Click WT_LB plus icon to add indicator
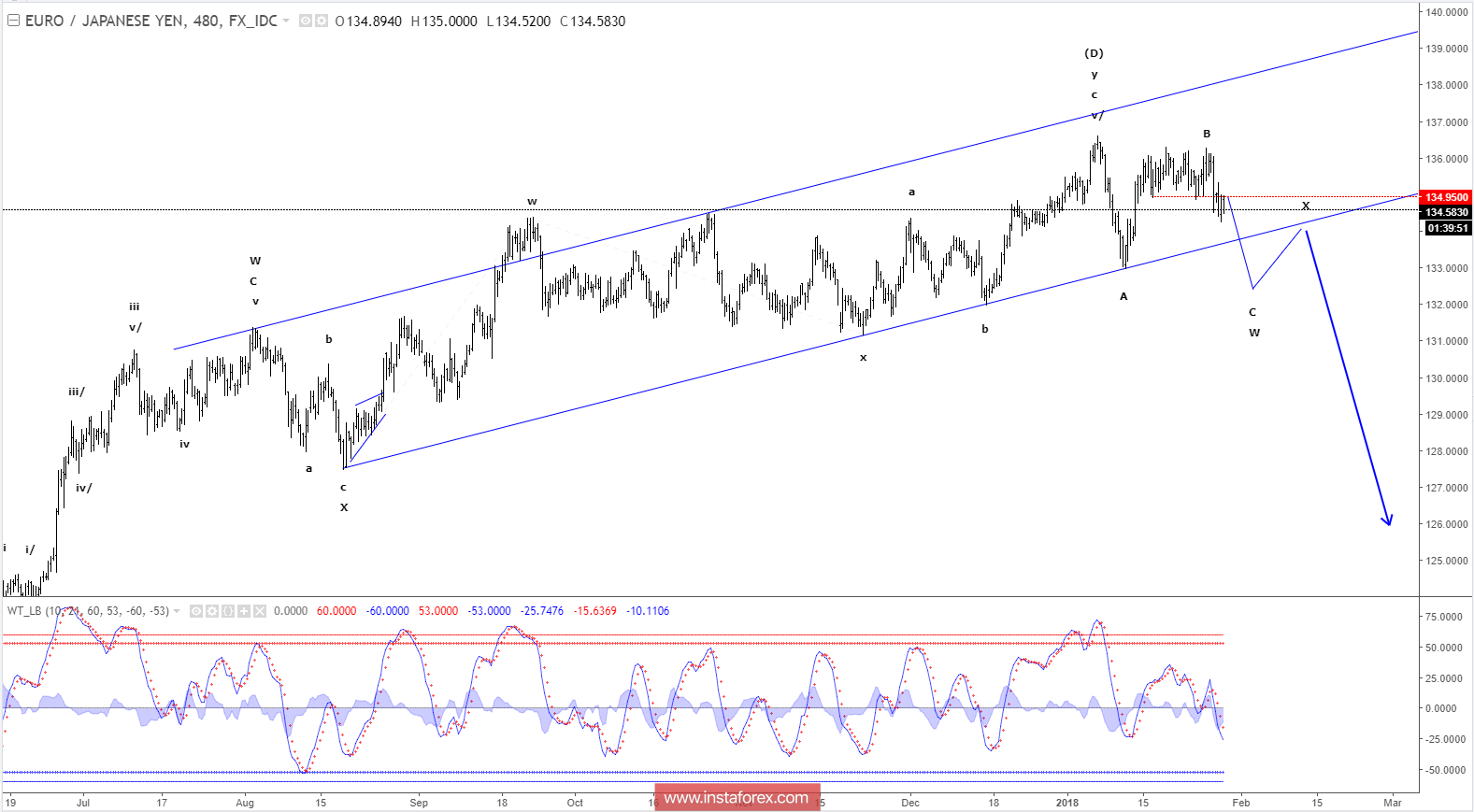1474x812 pixels. [244, 611]
